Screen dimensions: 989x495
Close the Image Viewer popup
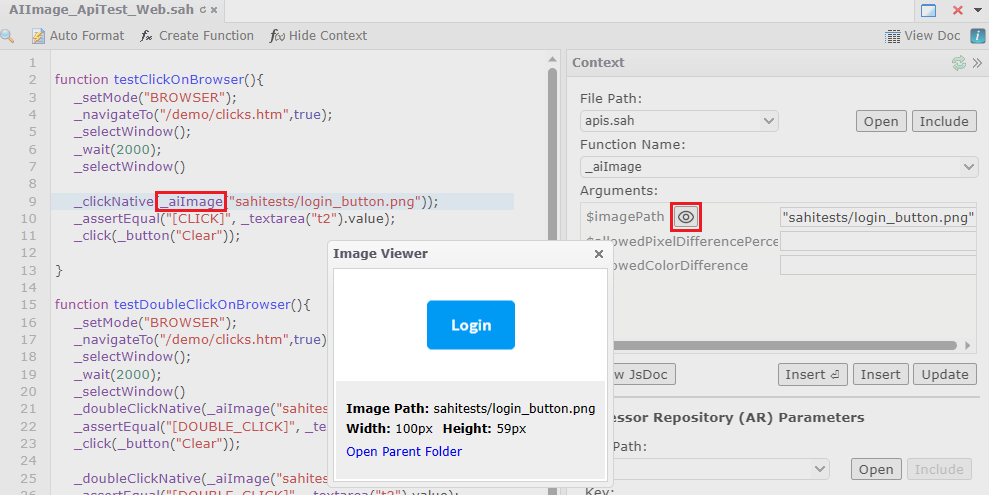point(599,254)
